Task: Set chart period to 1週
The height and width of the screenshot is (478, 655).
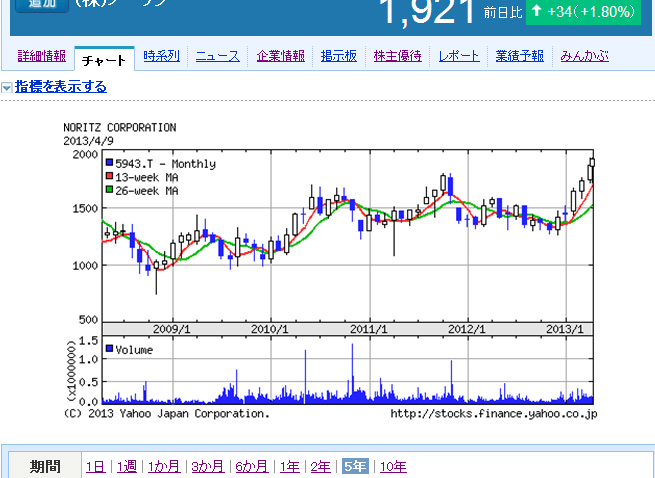Action: (x=127, y=466)
